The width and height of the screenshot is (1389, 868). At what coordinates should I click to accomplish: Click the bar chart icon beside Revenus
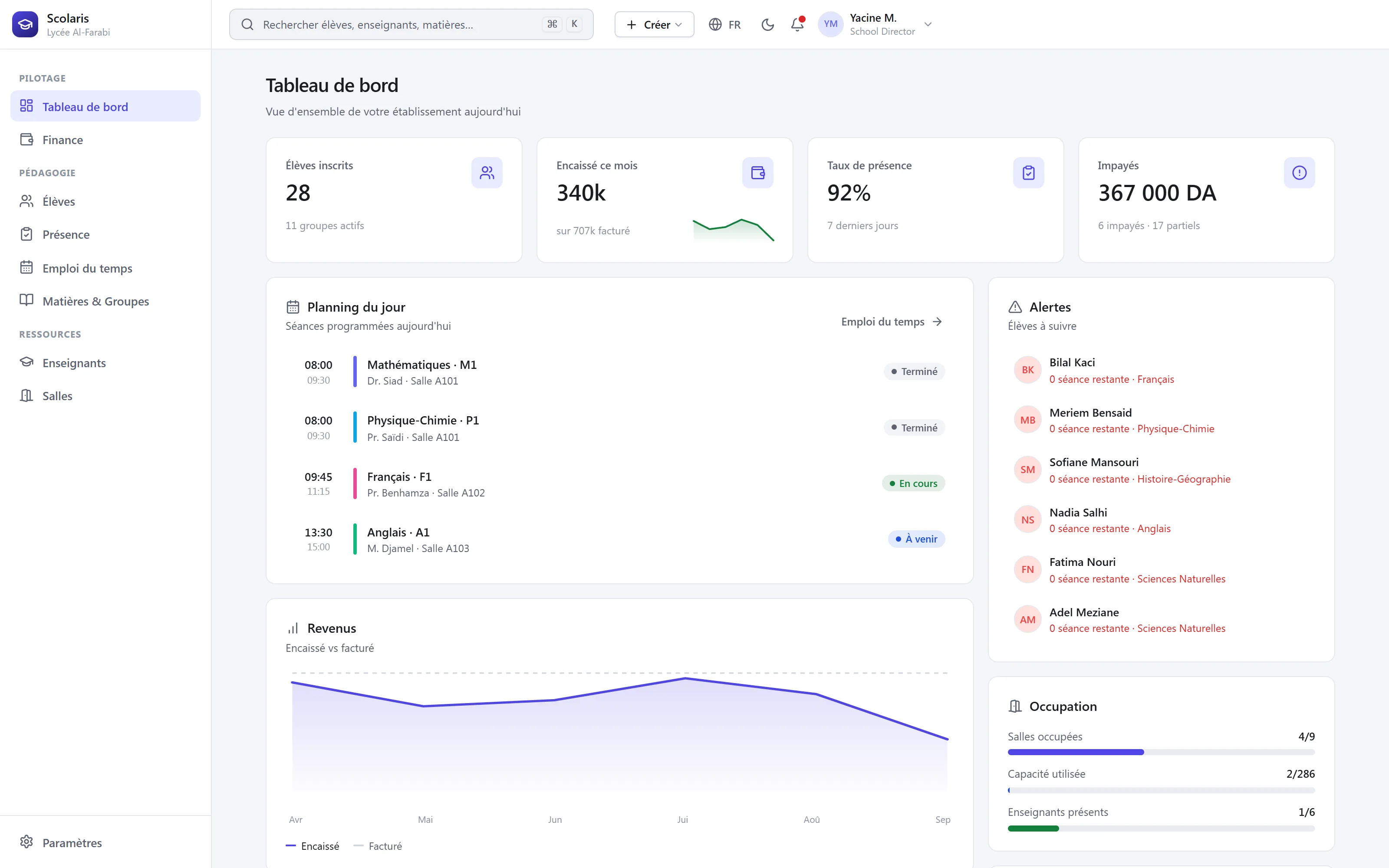293,628
